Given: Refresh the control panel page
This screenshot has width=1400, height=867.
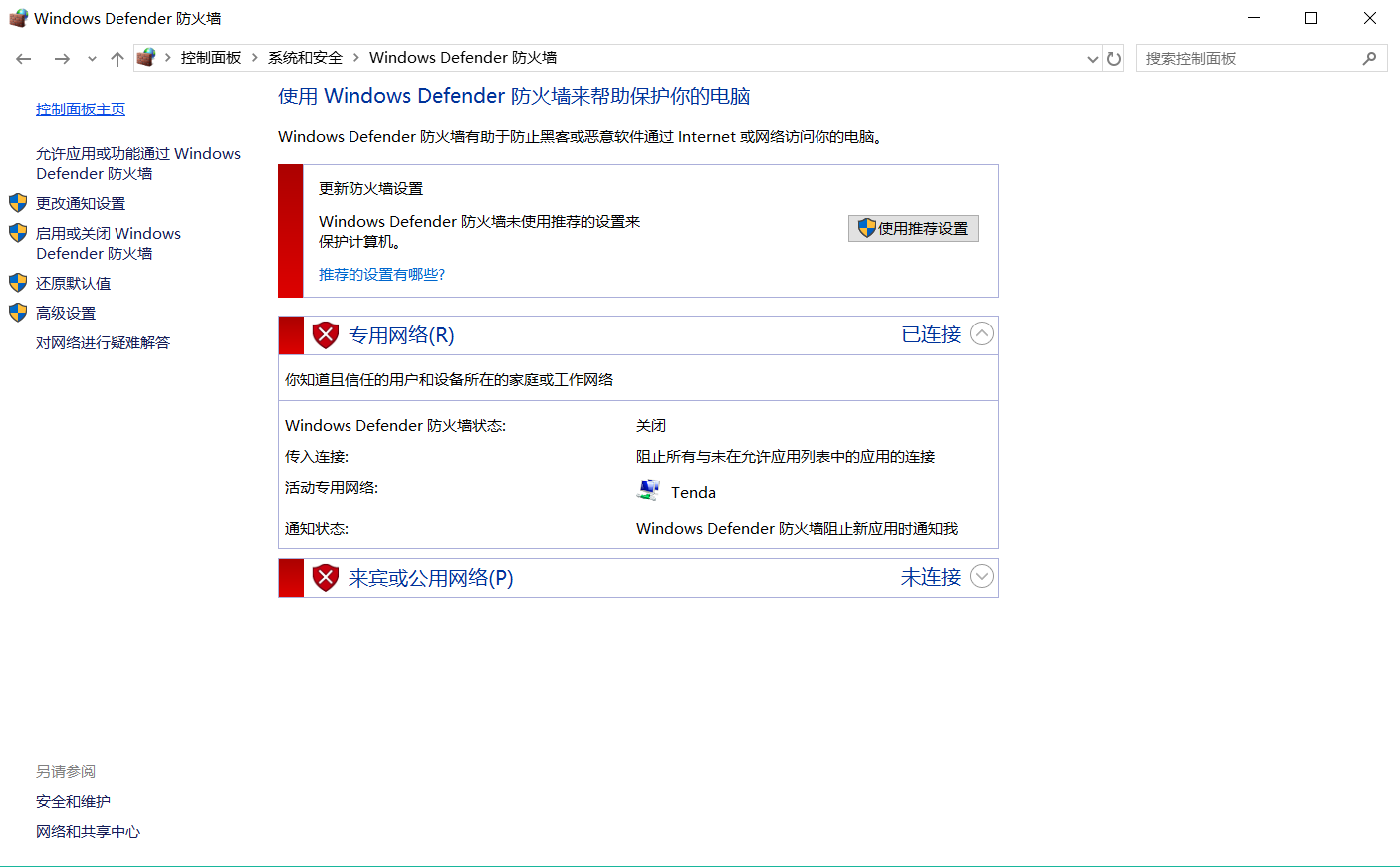Looking at the screenshot, I should (1114, 59).
